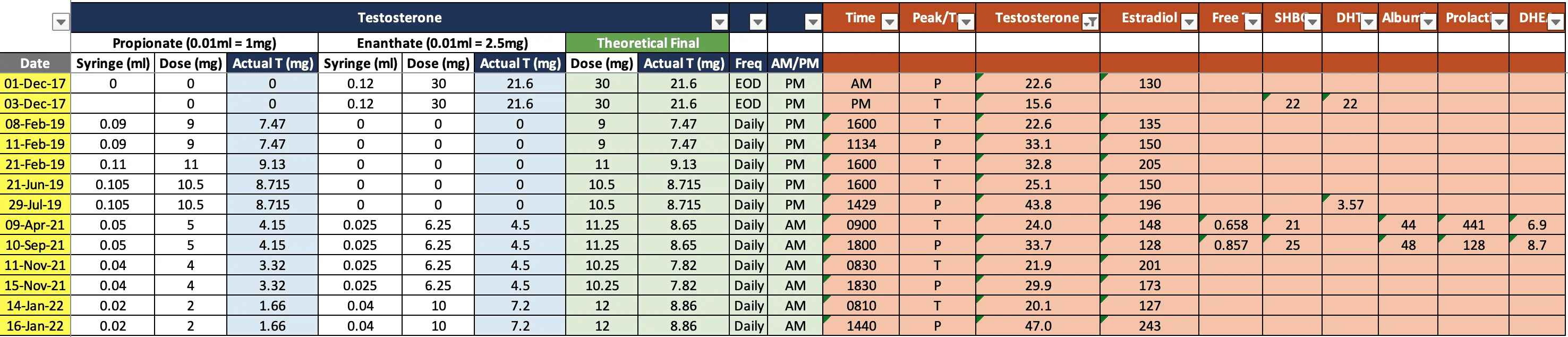Select the Free T value 0.857
The image size is (1568, 337).
(1231, 245)
